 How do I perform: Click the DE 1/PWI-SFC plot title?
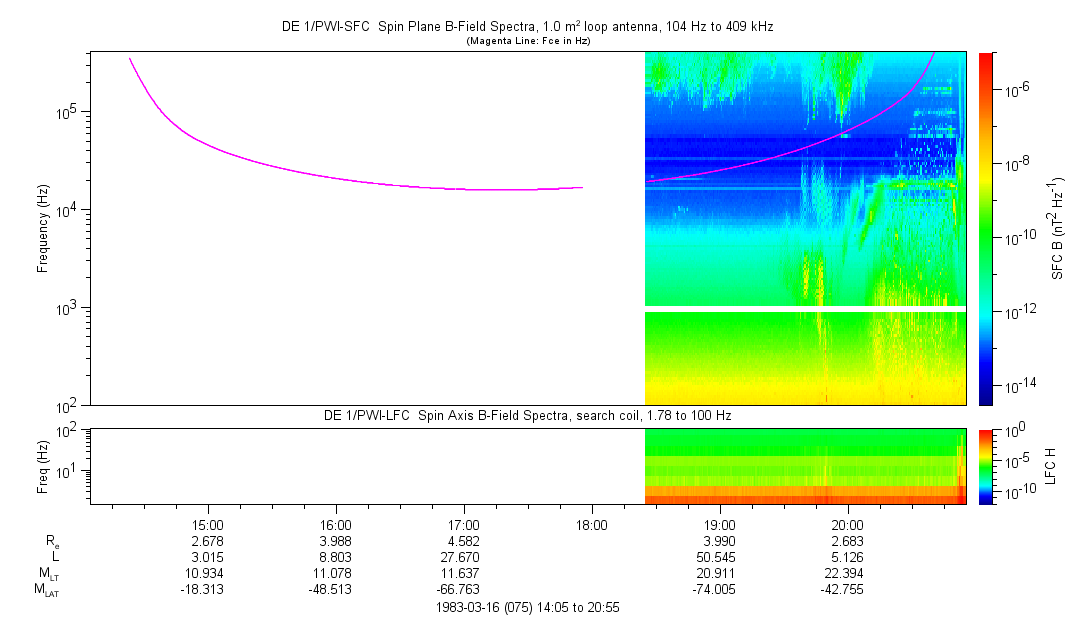527,27
